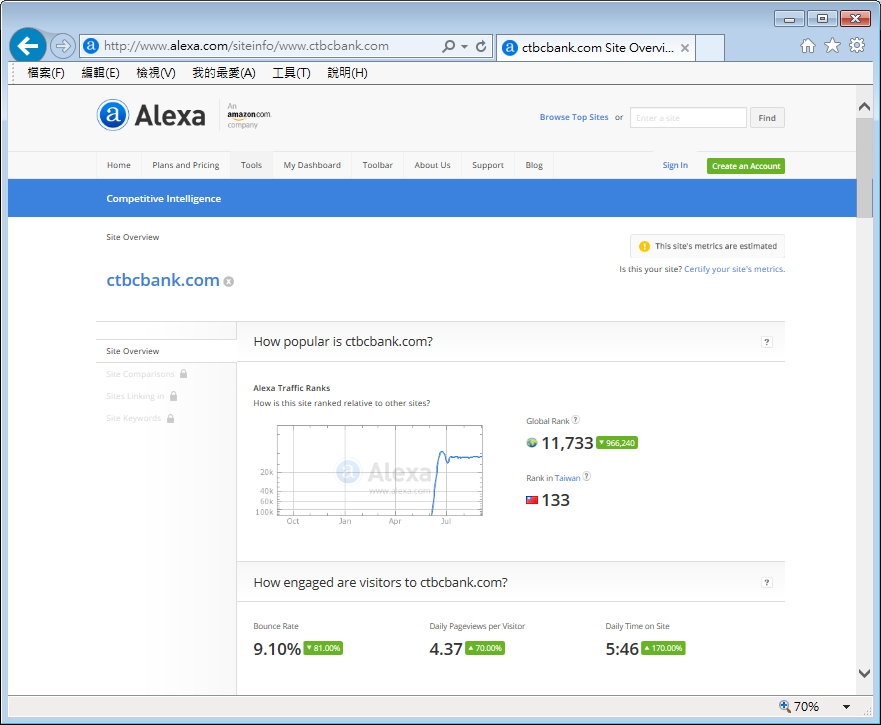Click lock icon next to Site Keywords
Screen dimensions: 881x725
(170, 418)
